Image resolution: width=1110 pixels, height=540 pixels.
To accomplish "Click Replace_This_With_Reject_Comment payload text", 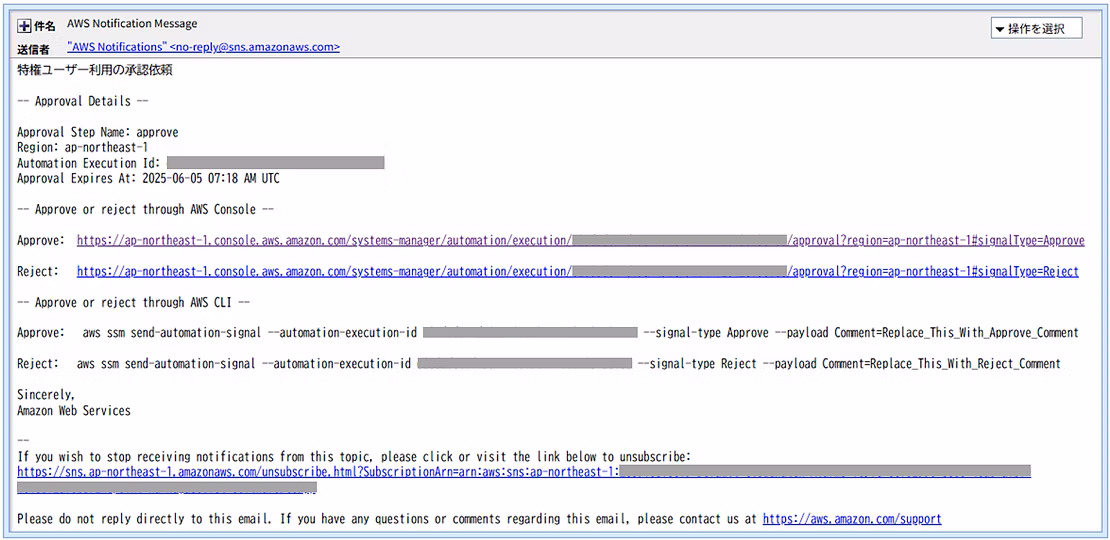I will click(967, 364).
